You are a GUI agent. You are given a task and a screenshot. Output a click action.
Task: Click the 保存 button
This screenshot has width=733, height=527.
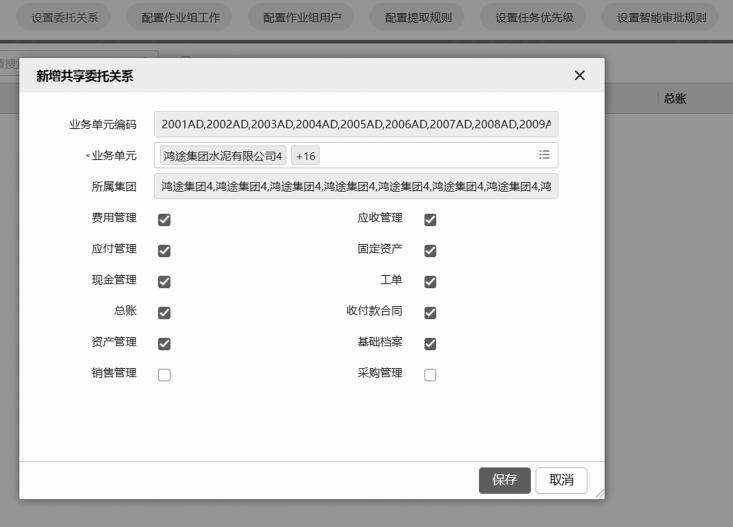tap(504, 480)
